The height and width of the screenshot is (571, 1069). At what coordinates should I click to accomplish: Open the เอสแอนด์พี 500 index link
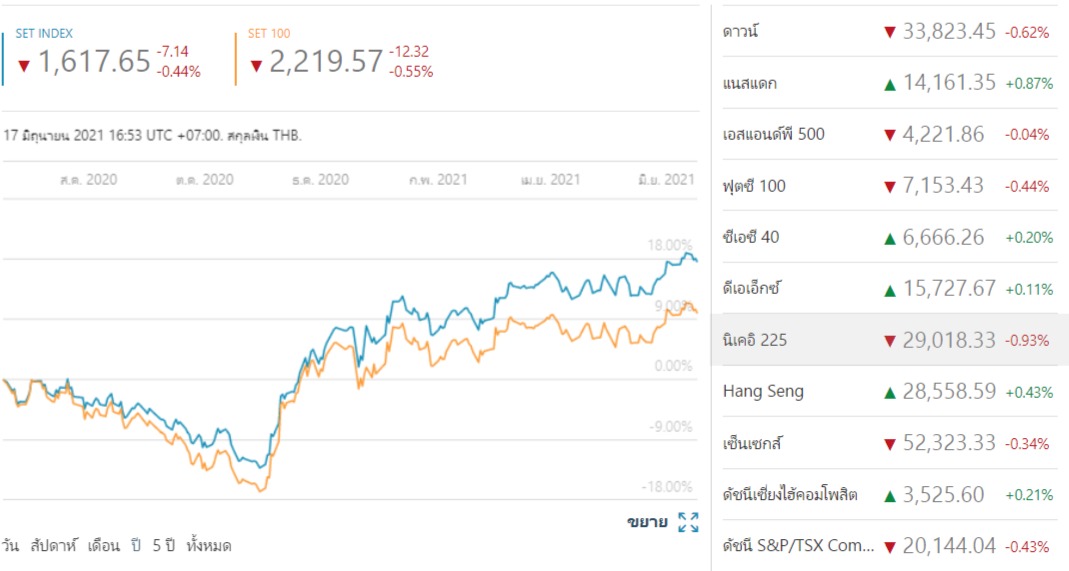[x=773, y=134]
